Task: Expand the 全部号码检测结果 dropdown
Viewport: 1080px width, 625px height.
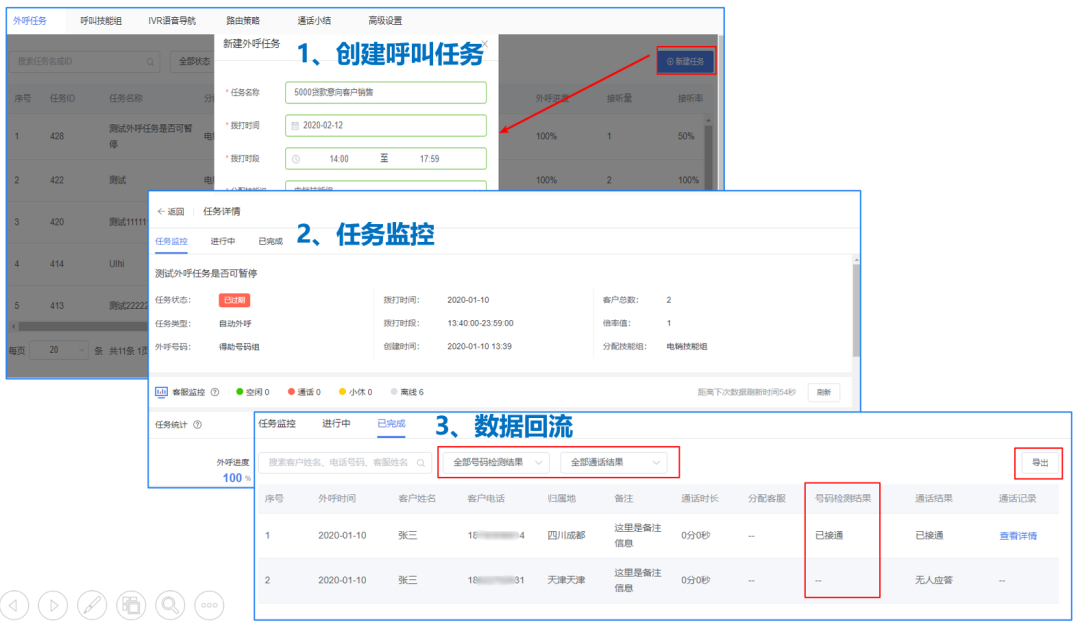Action: (496, 462)
